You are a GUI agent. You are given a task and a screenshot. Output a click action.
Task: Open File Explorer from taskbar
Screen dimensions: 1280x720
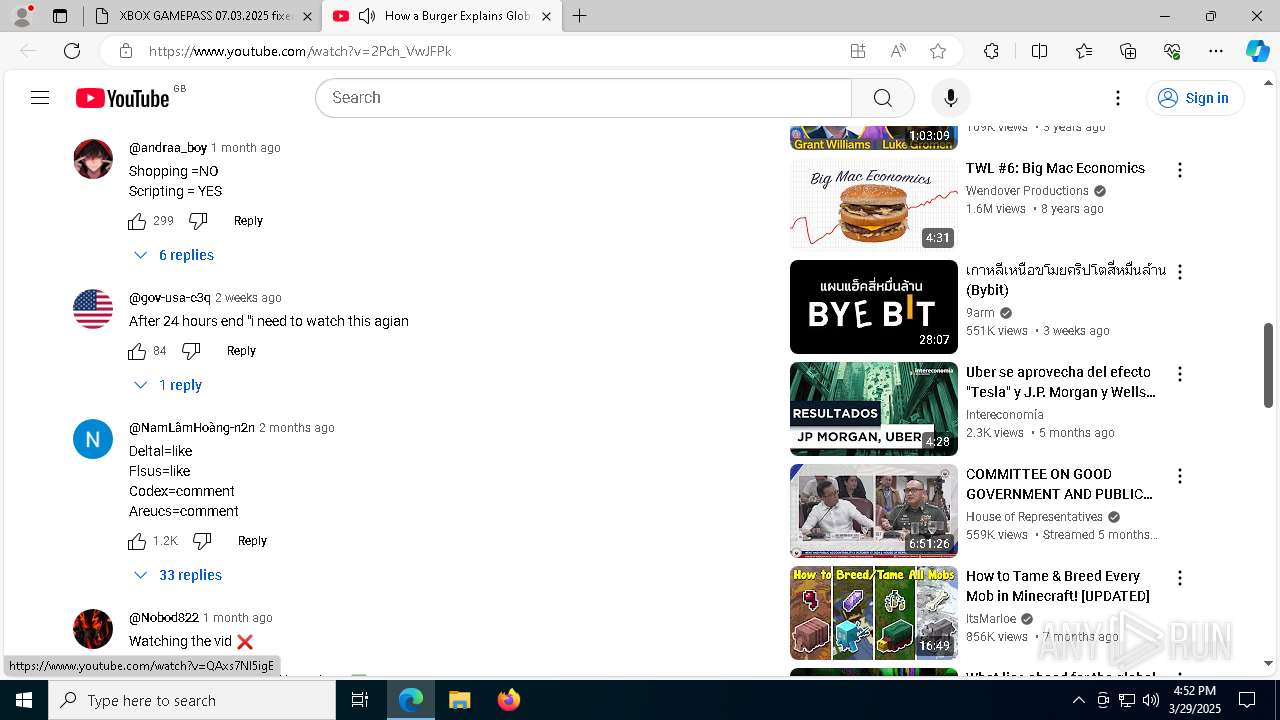coord(459,700)
